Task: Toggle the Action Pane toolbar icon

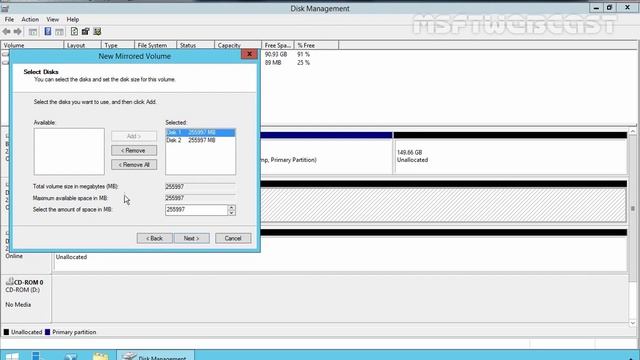Action: [60, 31]
